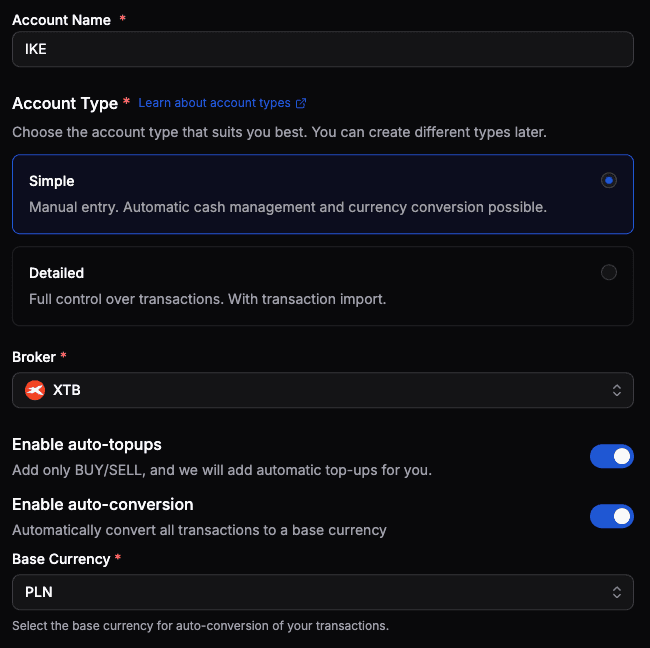Click the up-down chevron icon in Base Currency field

(617, 592)
